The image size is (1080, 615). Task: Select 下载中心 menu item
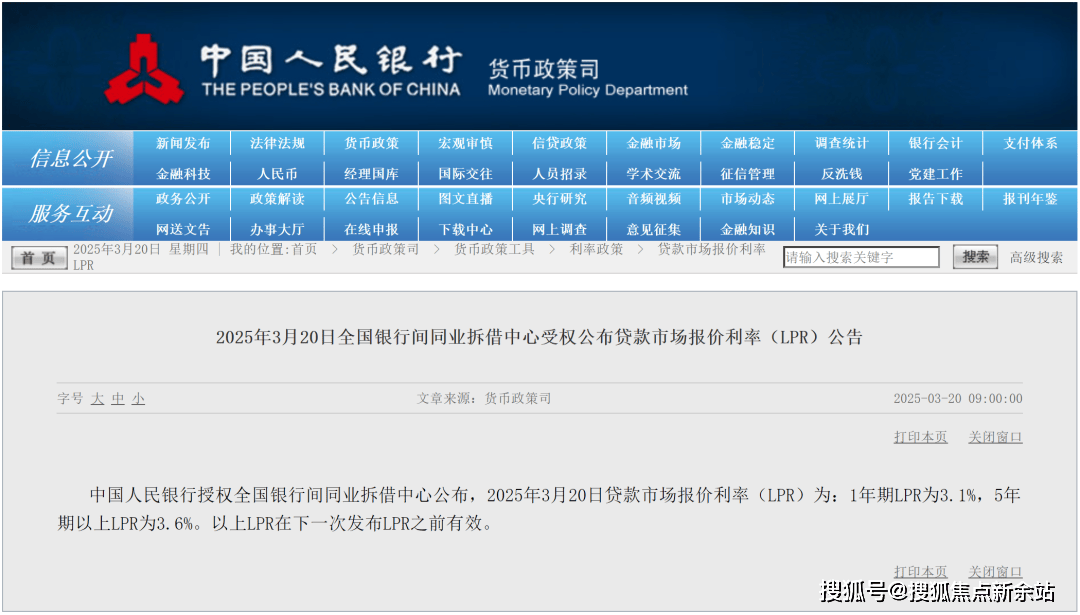coord(465,229)
